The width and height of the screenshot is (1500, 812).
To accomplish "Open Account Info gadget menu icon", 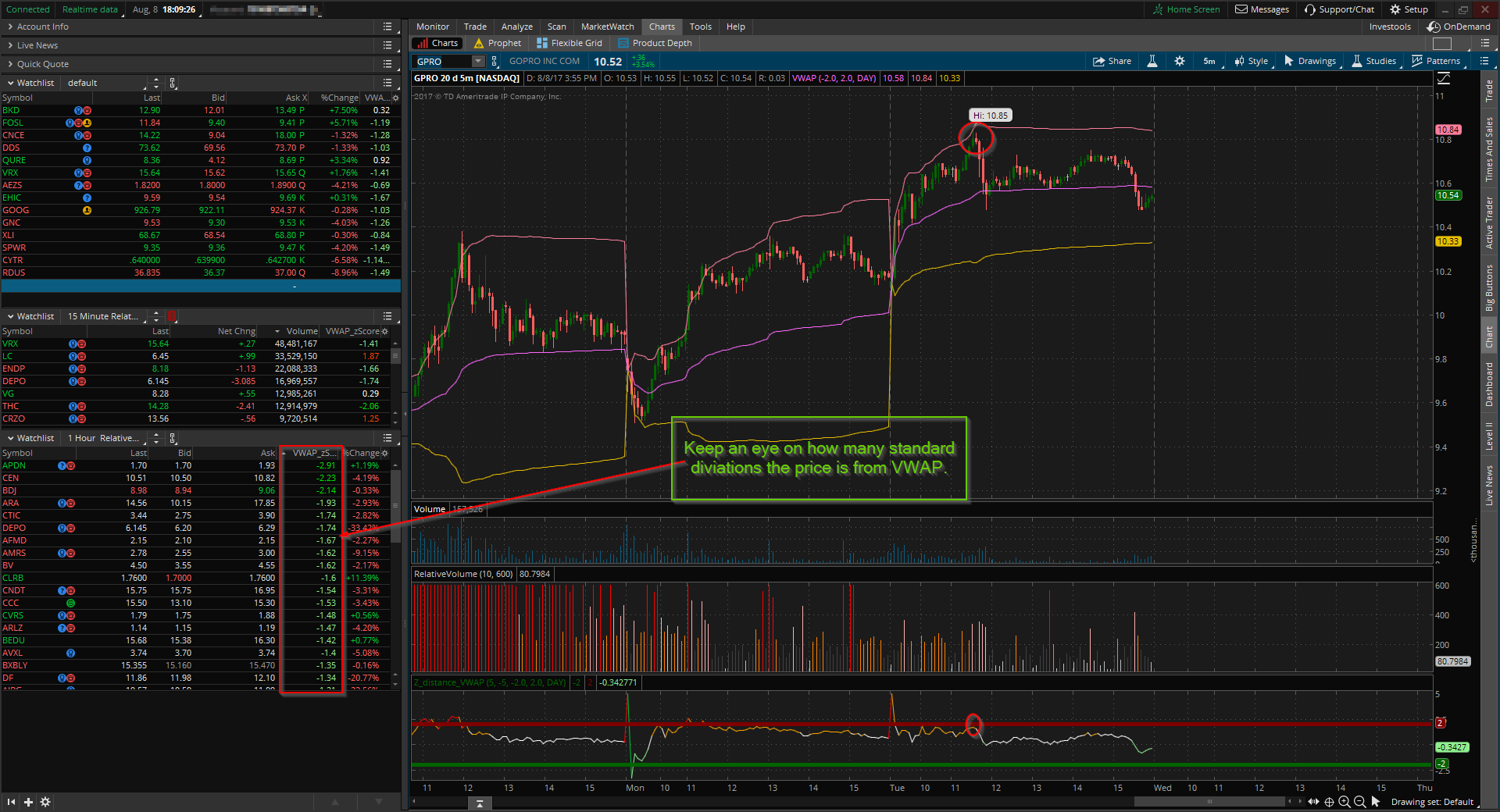I will (387, 27).
